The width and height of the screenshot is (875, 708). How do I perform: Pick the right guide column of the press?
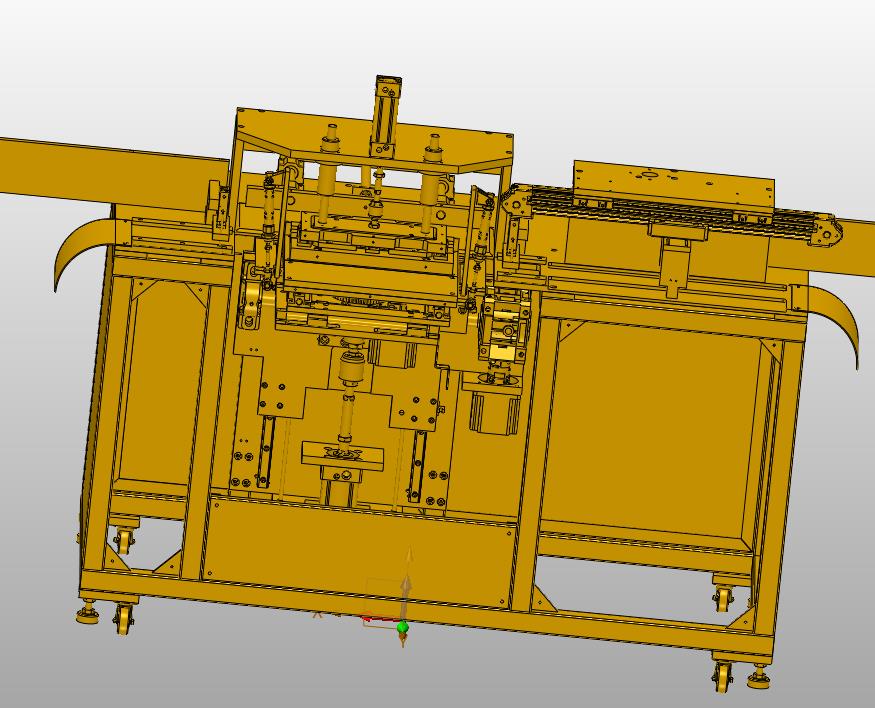click(x=431, y=184)
